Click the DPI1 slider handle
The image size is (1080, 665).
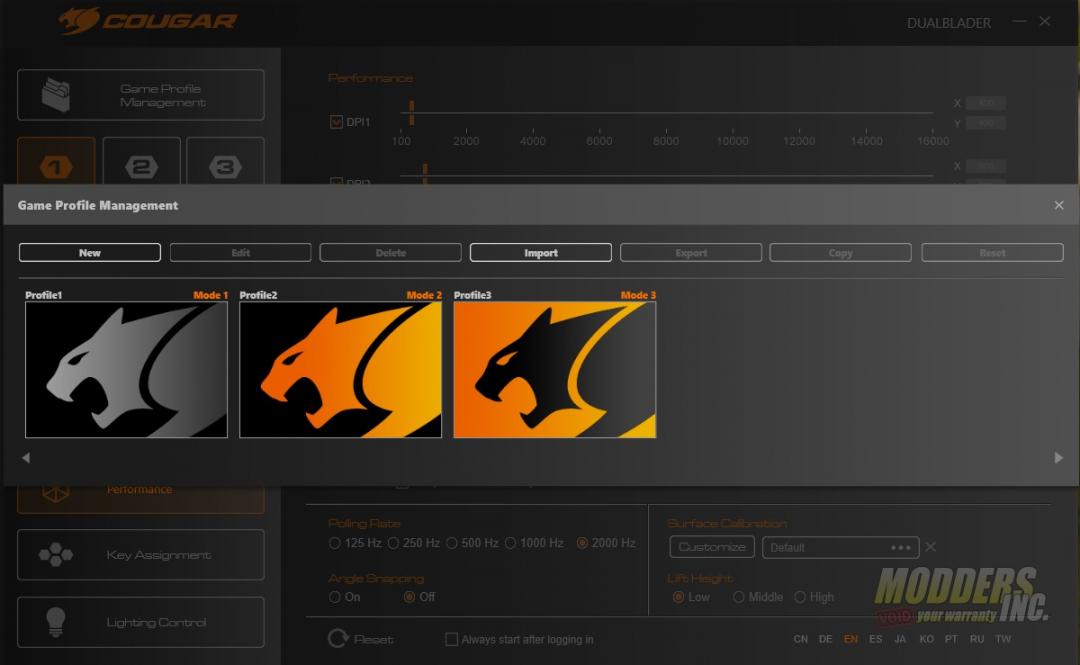click(x=412, y=112)
